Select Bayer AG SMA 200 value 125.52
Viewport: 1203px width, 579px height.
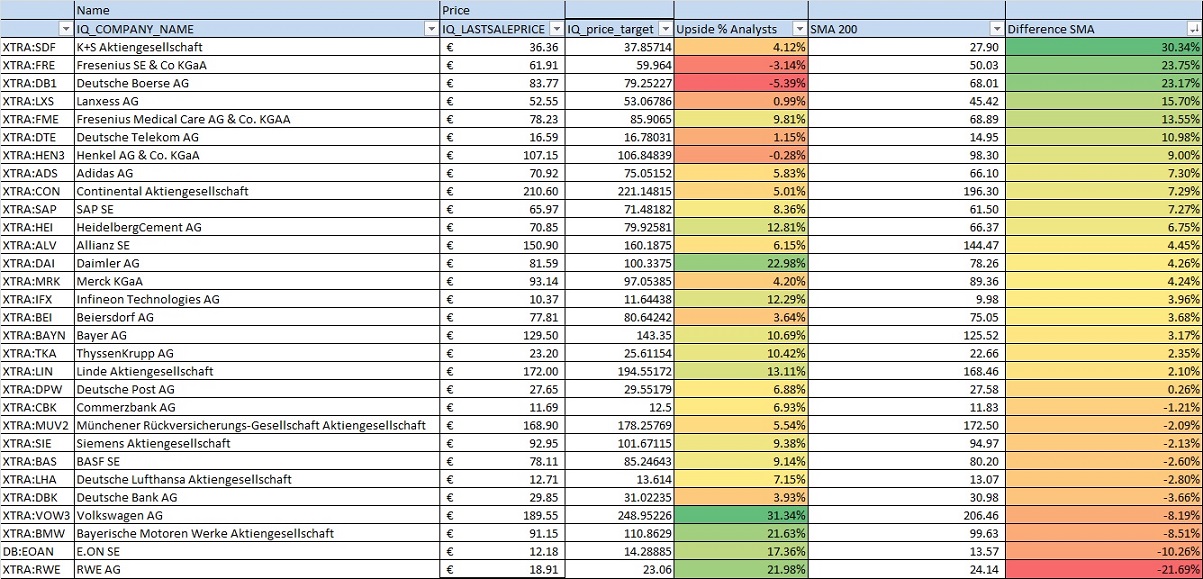(906, 335)
